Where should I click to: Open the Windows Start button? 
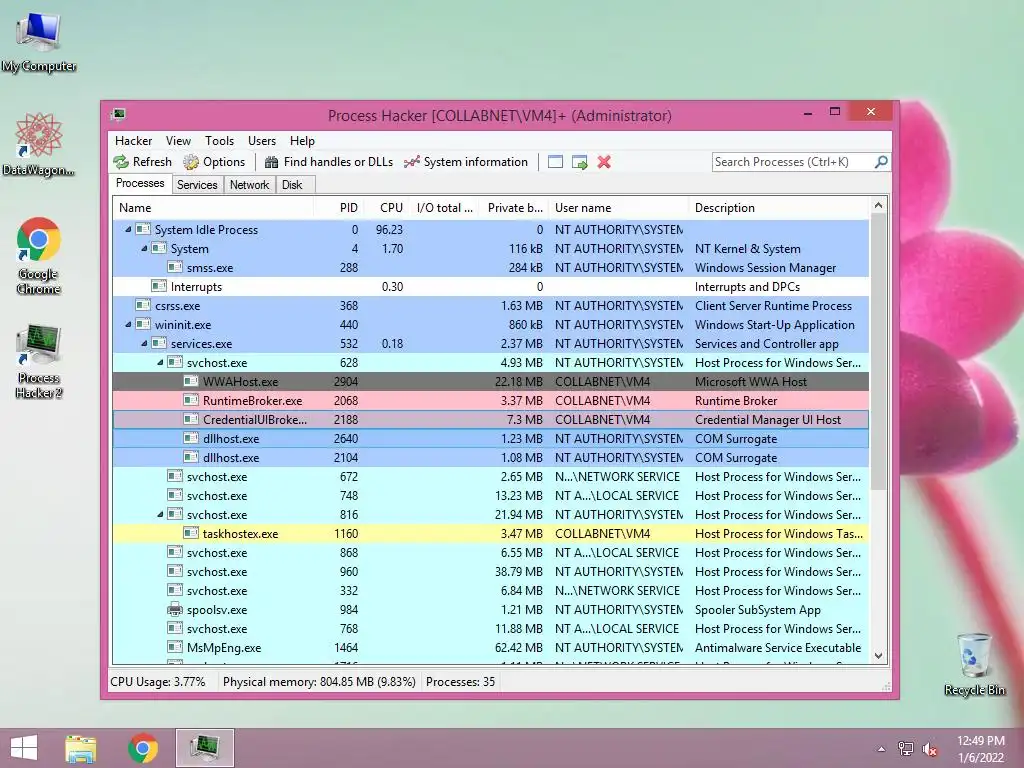(24, 748)
